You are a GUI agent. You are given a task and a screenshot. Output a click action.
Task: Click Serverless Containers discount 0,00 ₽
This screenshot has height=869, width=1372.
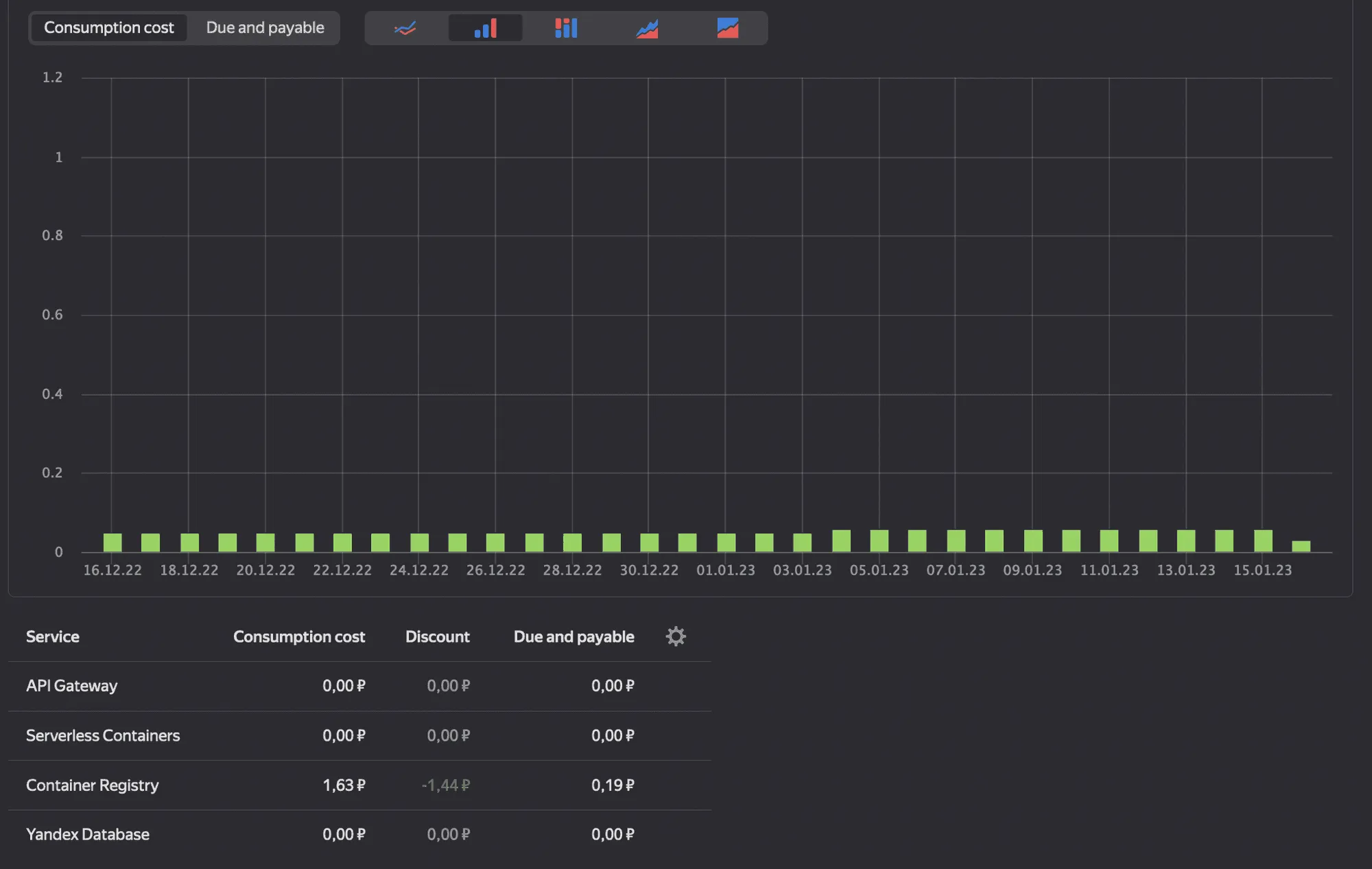tap(449, 735)
